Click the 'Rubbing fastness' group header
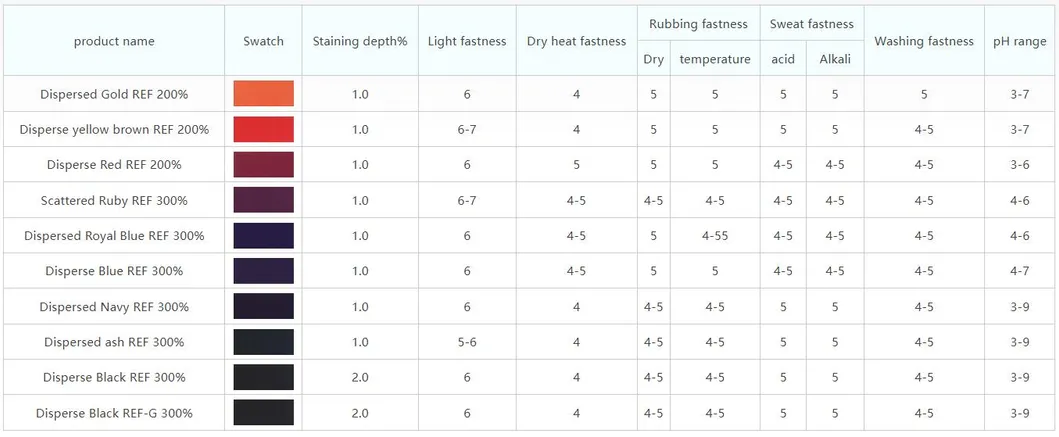Screen dimensions: 1059x437 (x=698, y=23)
